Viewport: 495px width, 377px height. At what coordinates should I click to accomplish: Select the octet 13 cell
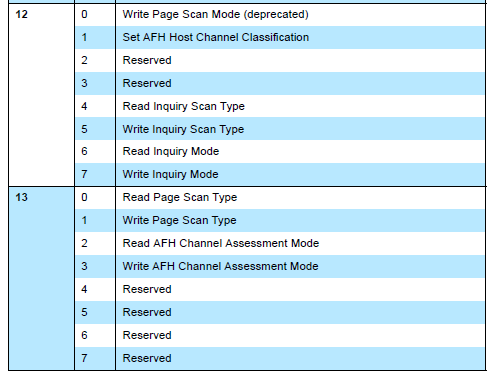click(41, 278)
